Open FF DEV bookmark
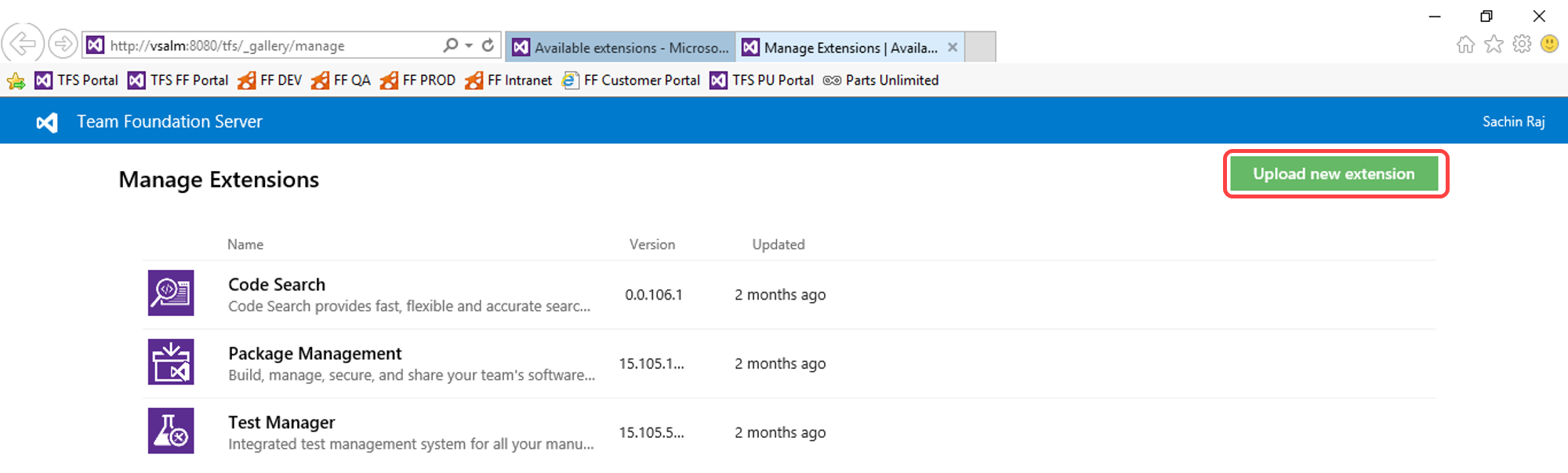Image resolution: width=1568 pixels, height=473 pixels. (270, 80)
